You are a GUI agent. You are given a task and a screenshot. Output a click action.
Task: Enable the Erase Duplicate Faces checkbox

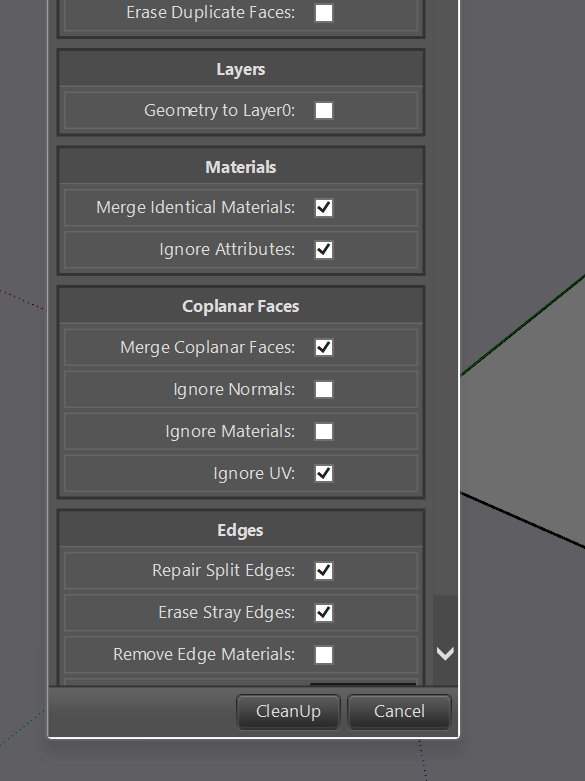(324, 13)
